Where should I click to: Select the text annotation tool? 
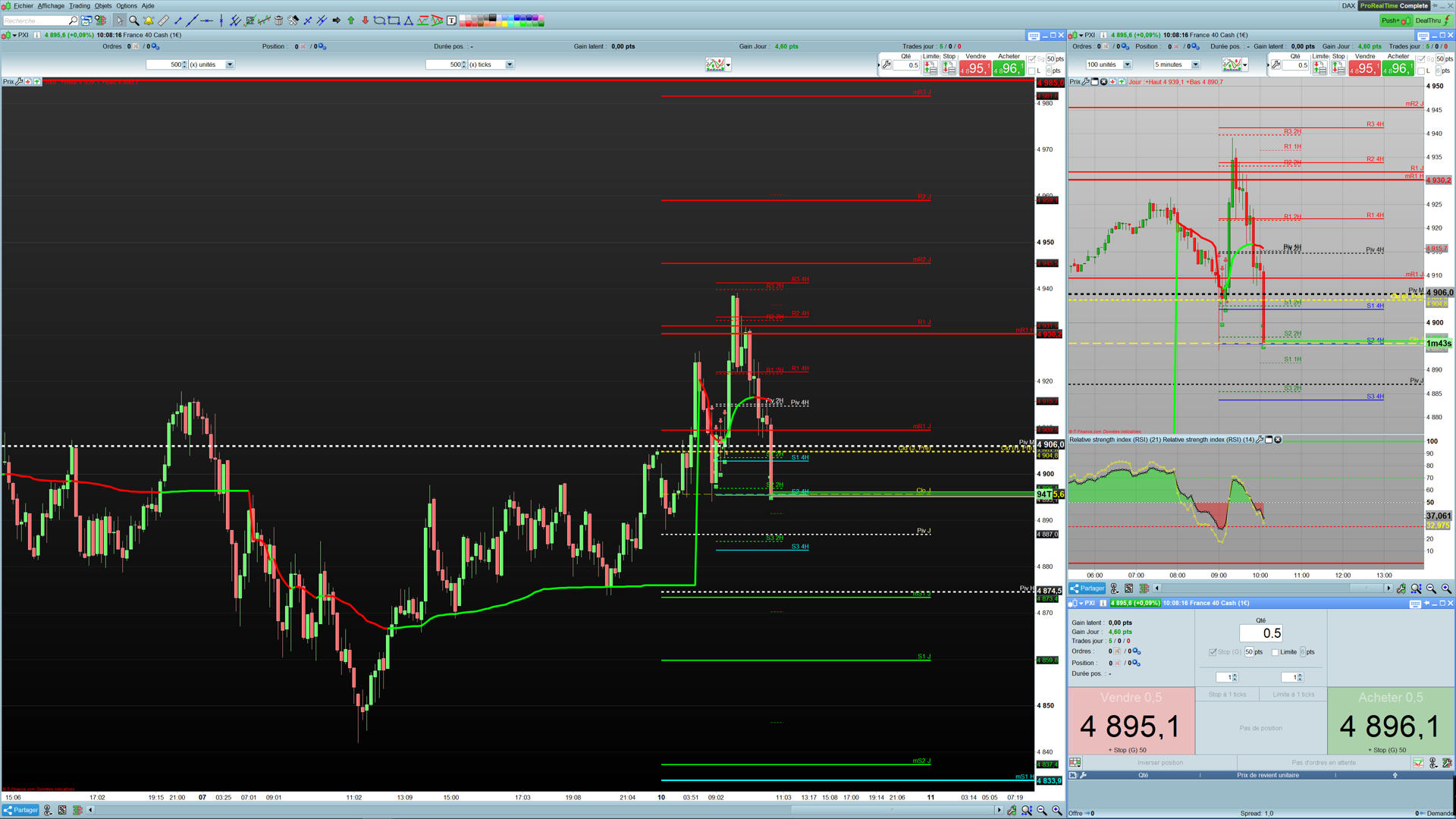tap(451, 20)
